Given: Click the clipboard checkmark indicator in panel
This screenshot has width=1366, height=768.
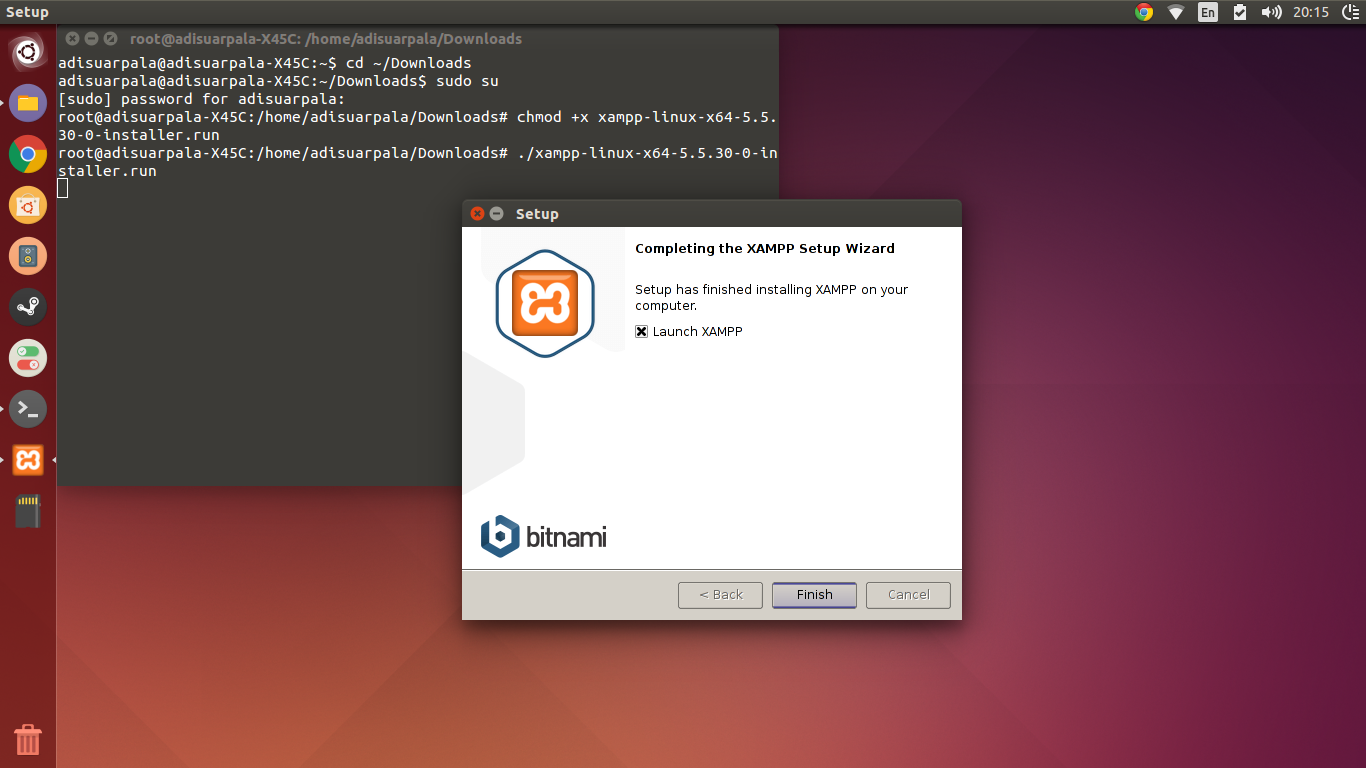Looking at the screenshot, I should tap(1240, 12).
